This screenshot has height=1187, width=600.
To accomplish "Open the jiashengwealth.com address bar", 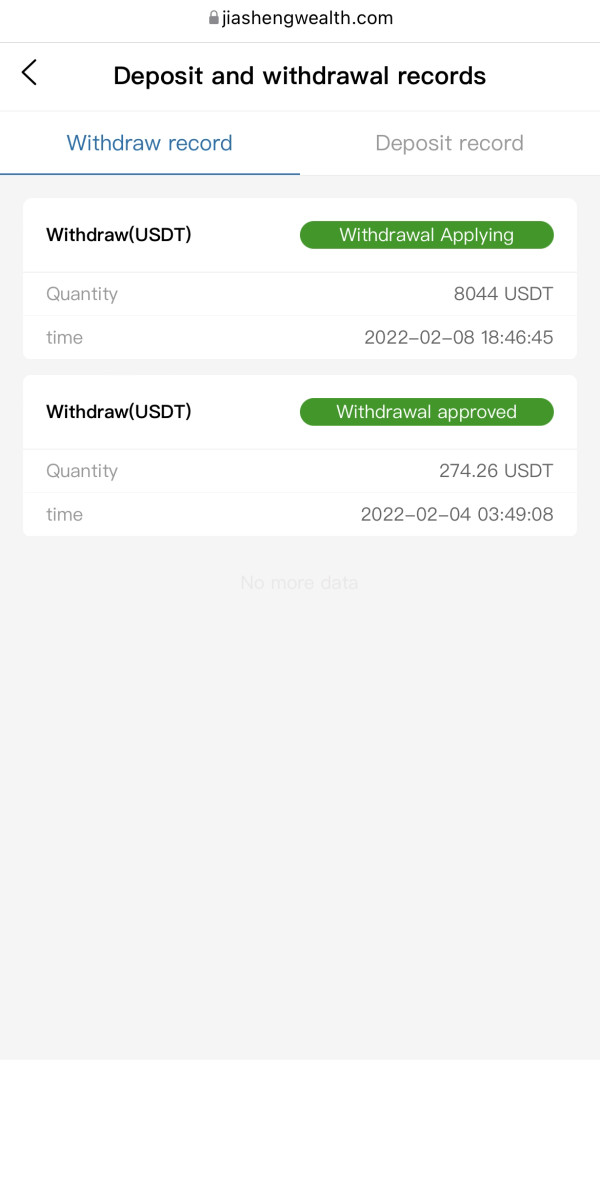I will [300, 18].
